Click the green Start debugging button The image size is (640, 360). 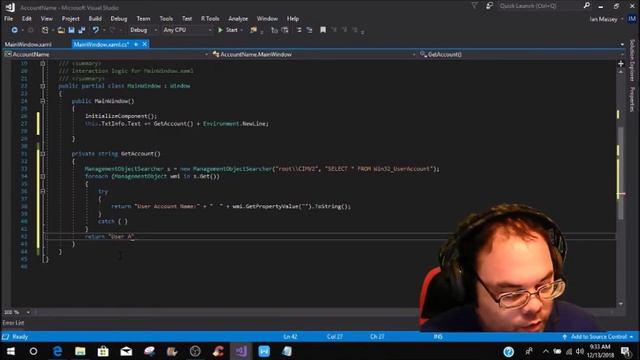click(x=228, y=30)
